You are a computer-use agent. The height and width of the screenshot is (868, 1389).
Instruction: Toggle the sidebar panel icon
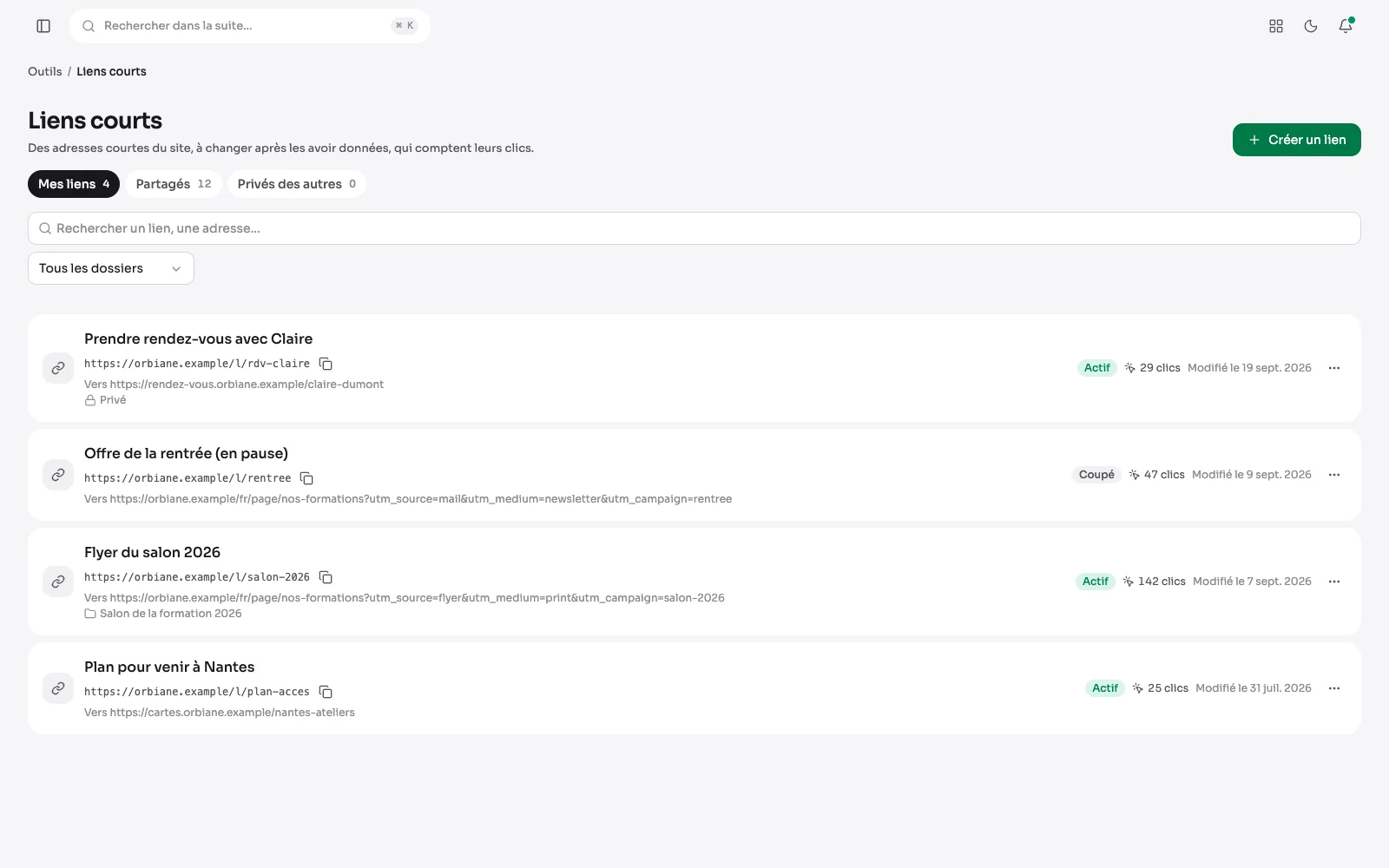(x=43, y=26)
